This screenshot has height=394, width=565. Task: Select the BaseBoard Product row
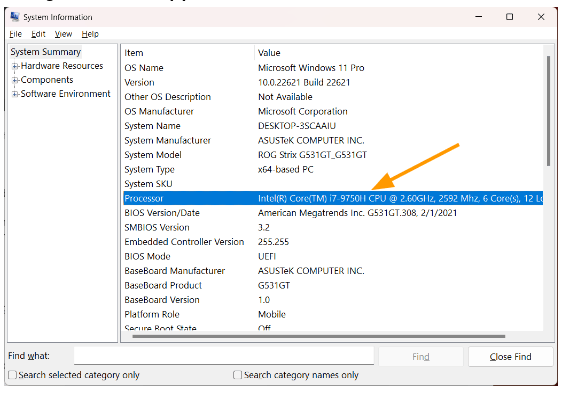coord(333,285)
